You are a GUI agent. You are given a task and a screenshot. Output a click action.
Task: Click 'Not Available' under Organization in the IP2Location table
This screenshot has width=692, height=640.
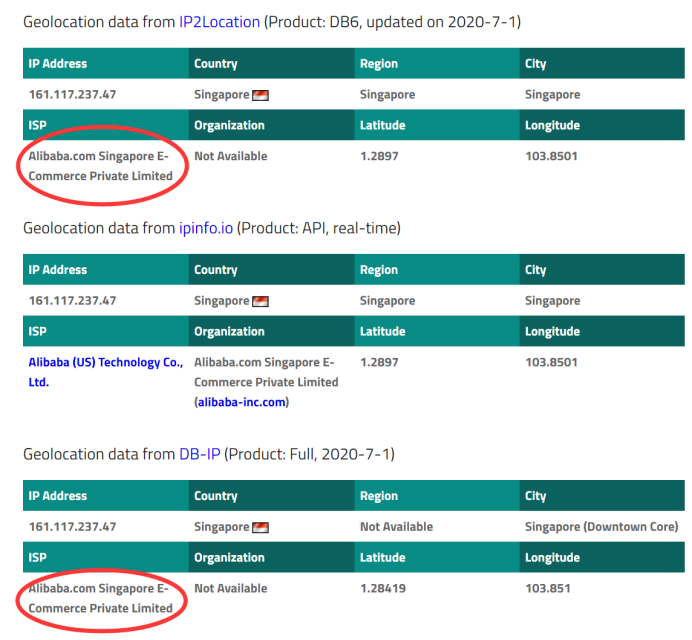[231, 156]
